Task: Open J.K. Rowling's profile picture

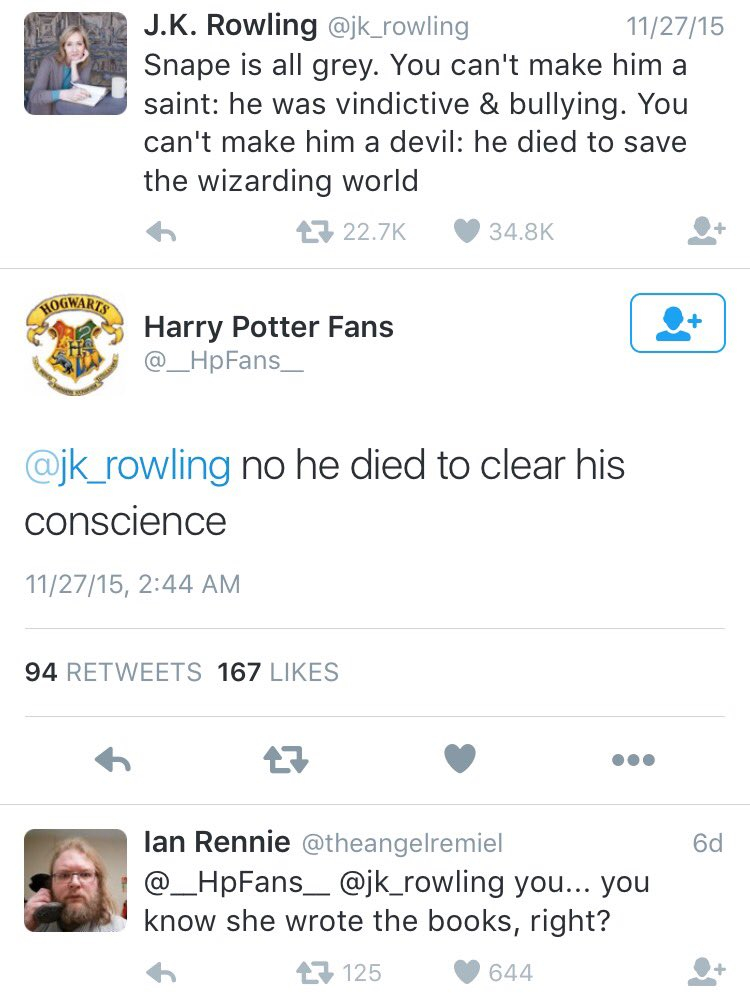Action: [x=75, y=64]
